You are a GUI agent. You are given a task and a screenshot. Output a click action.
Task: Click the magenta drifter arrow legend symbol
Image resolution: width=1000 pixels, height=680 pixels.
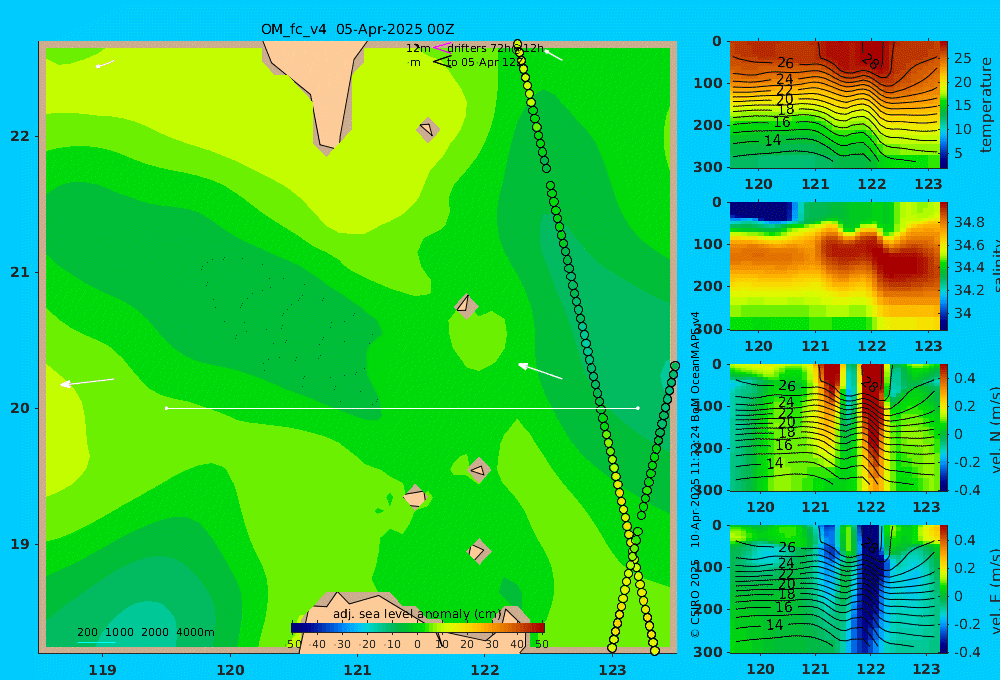point(441,48)
